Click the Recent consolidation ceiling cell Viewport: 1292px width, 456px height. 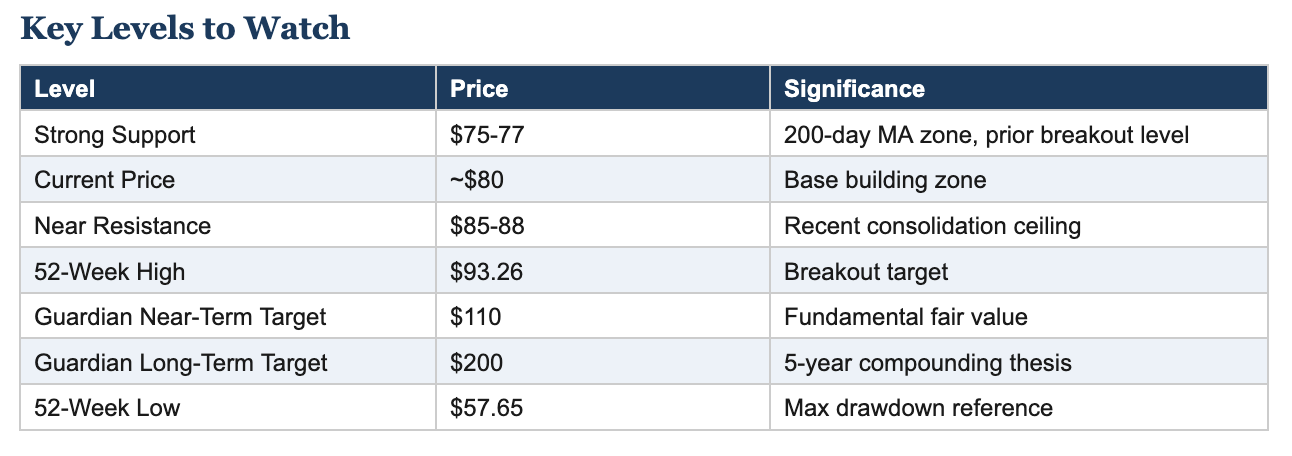(932, 226)
